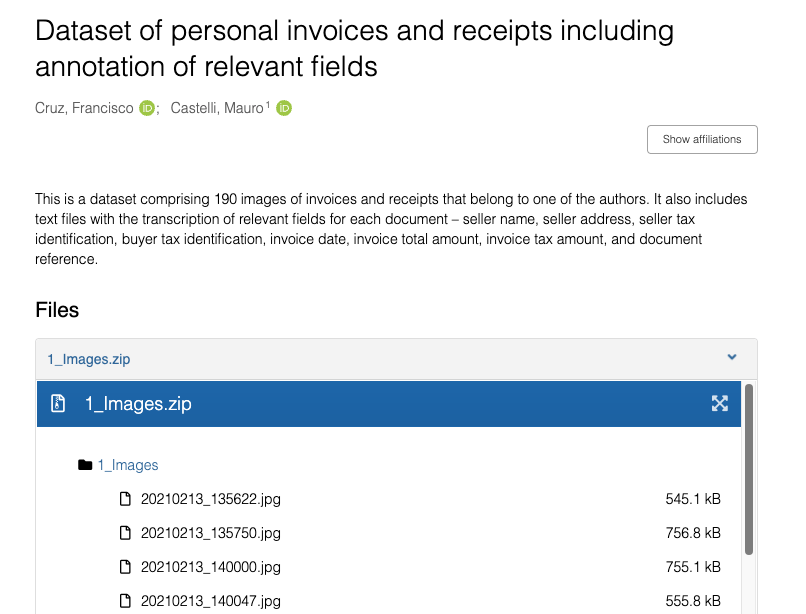Select the file name 20210213_135622.jpg
Image resolution: width=806 pixels, height=614 pixels.
pos(211,499)
